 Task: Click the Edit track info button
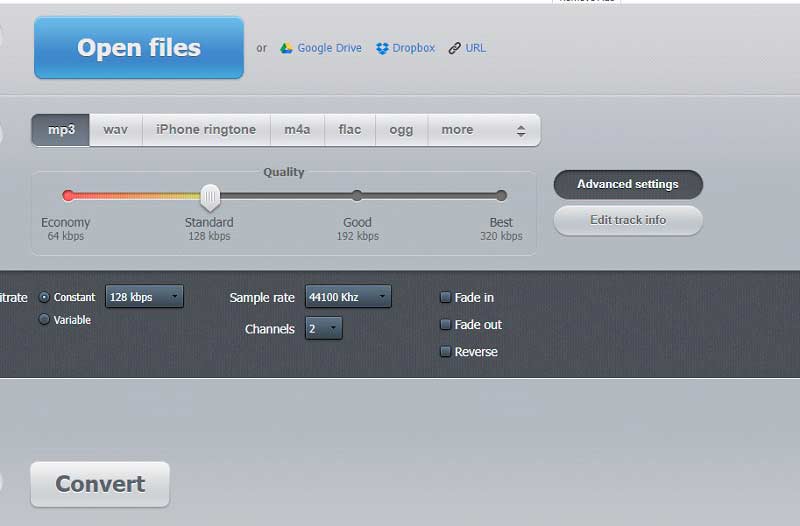tap(628, 220)
